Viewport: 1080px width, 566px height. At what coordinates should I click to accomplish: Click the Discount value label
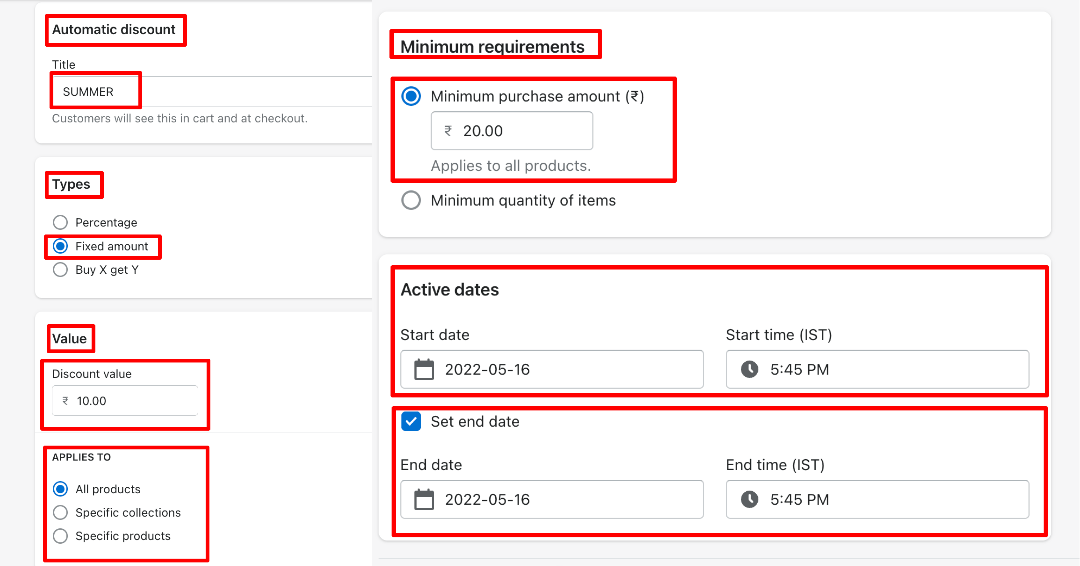pos(92,374)
